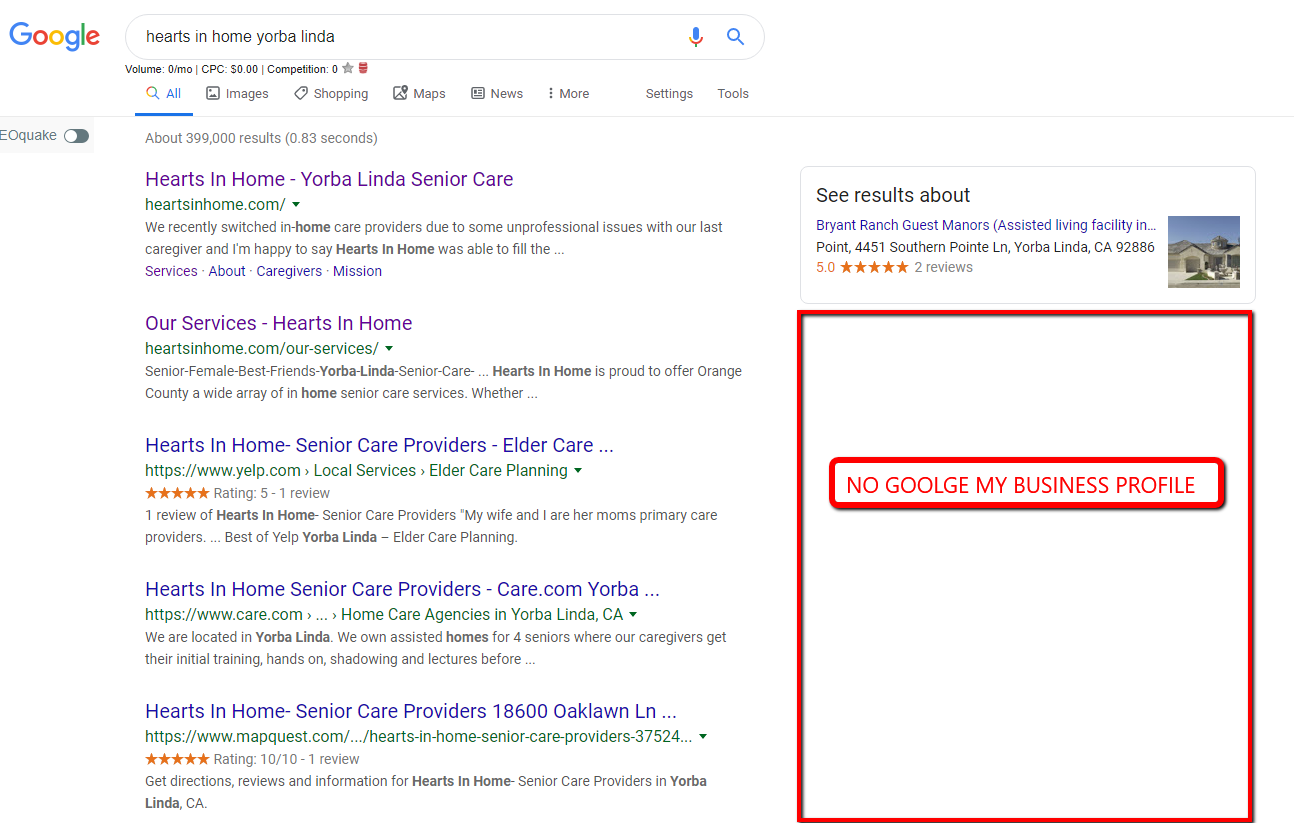Click the blue search magnifier button
This screenshot has width=1294, height=823.
pos(735,37)
